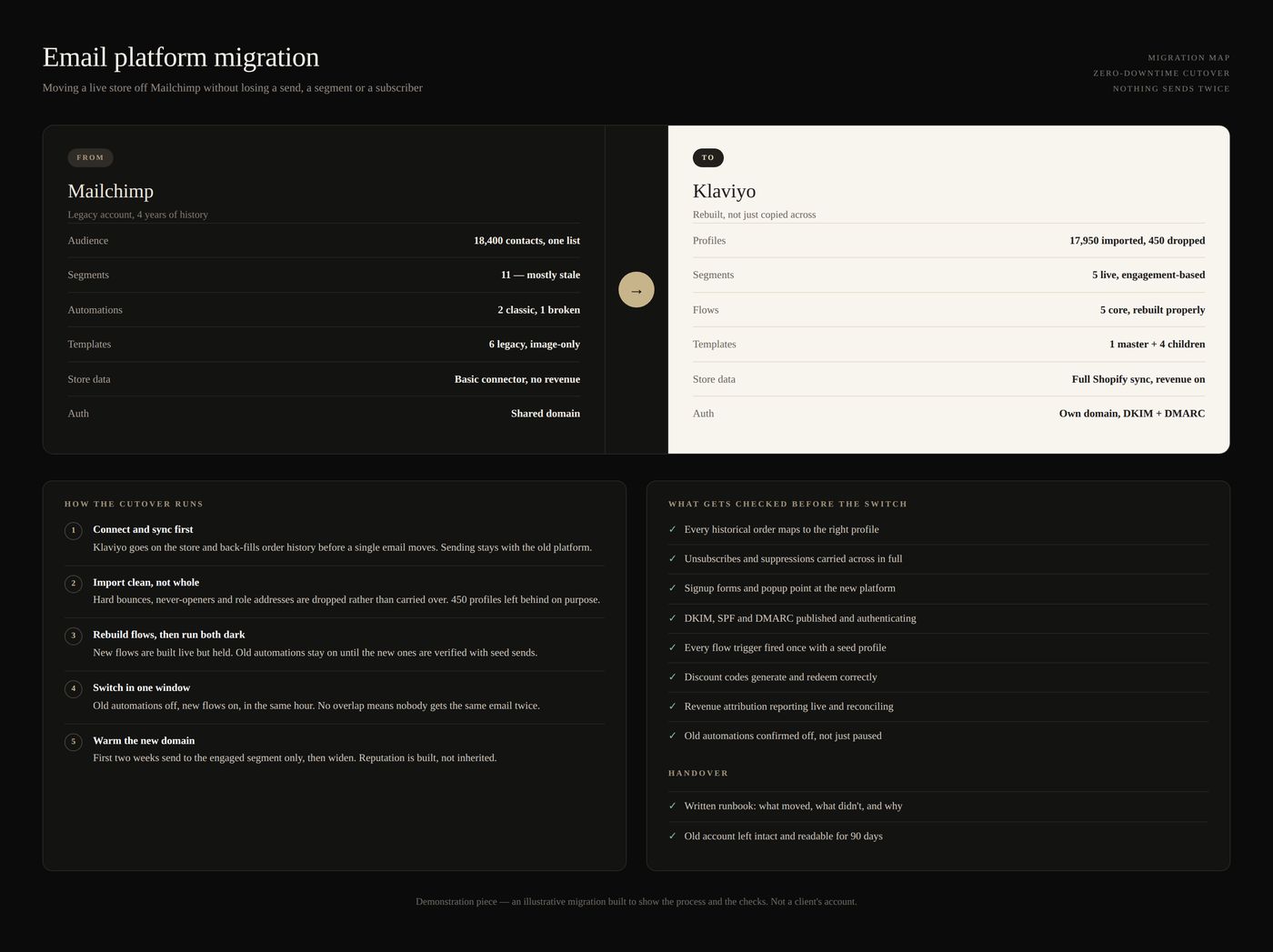Click the FROM badge above Mailchimp
1273x952 pixels.
click(90, 157)
